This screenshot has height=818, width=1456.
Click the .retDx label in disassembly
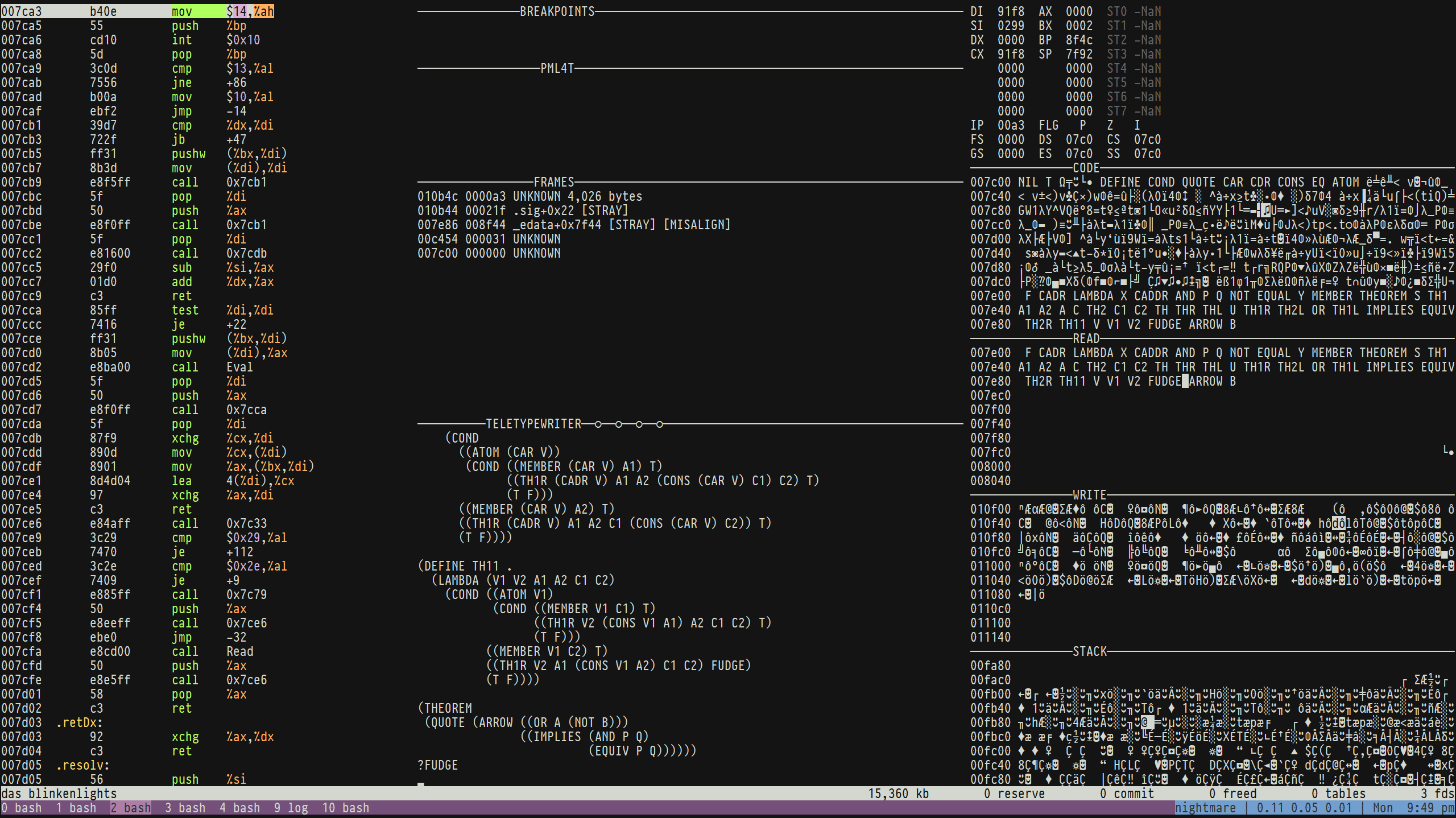tap(79, 722)
